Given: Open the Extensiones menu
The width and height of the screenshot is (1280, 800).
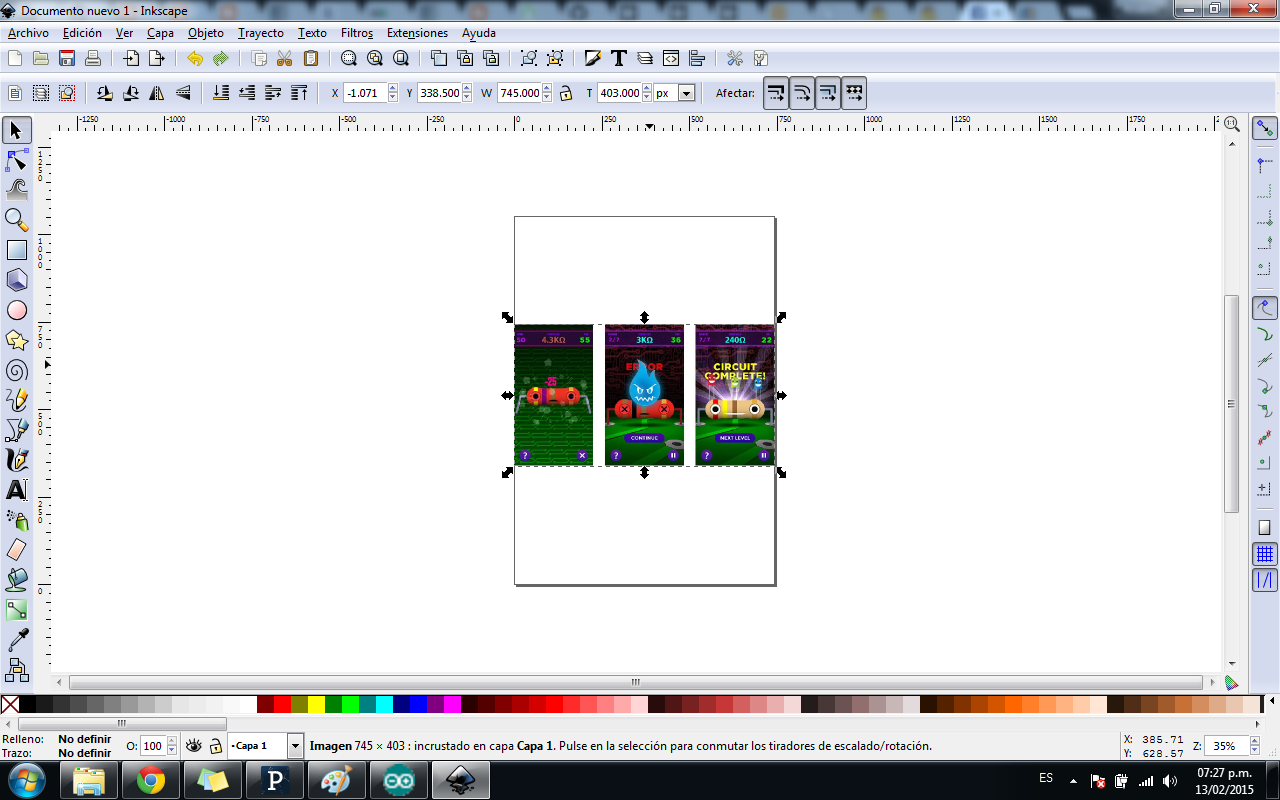Looking at the screenshot, I should (417, 33).
